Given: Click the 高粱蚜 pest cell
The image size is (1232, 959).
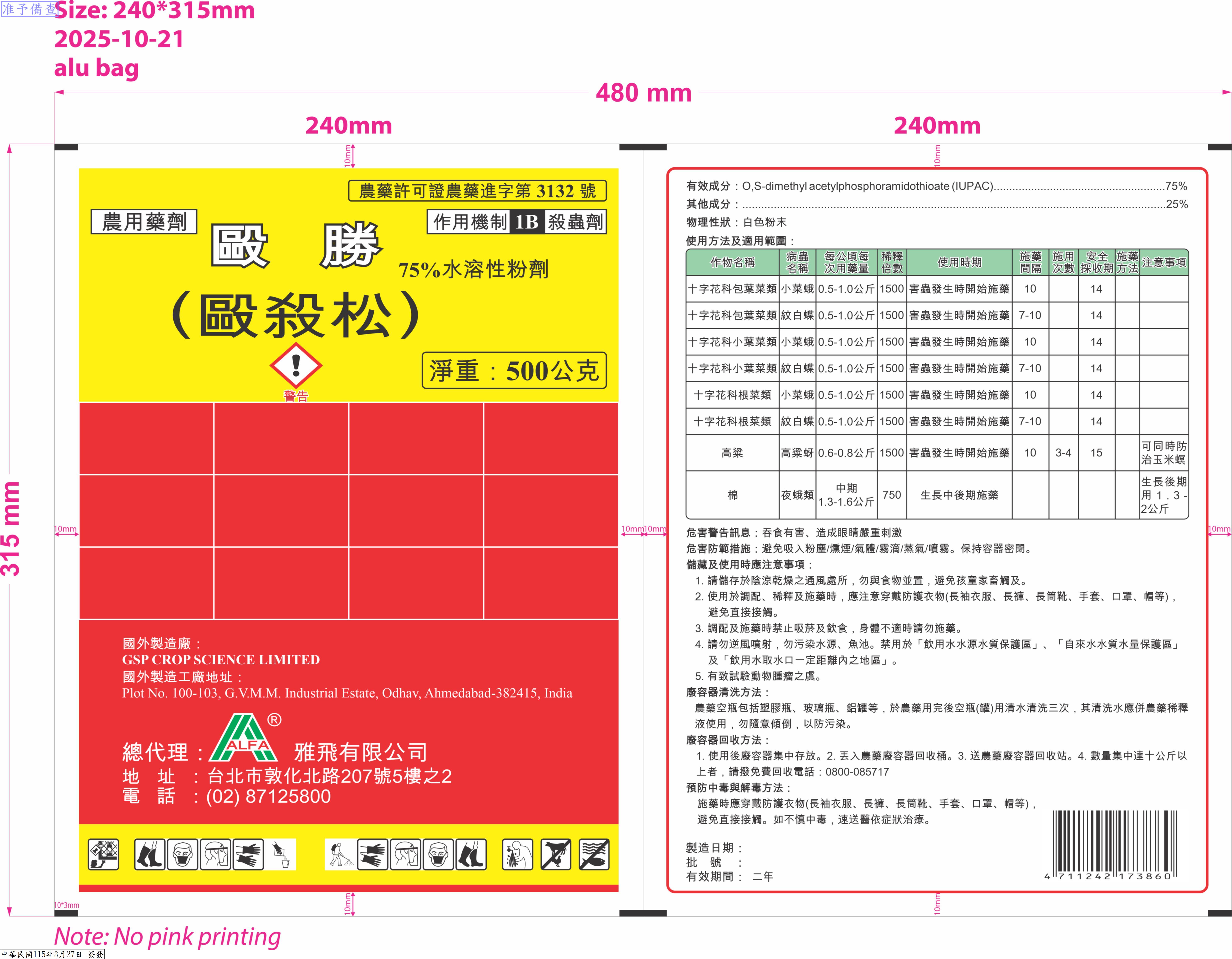Looking at the screenshot, I should [x=797, y=453].
